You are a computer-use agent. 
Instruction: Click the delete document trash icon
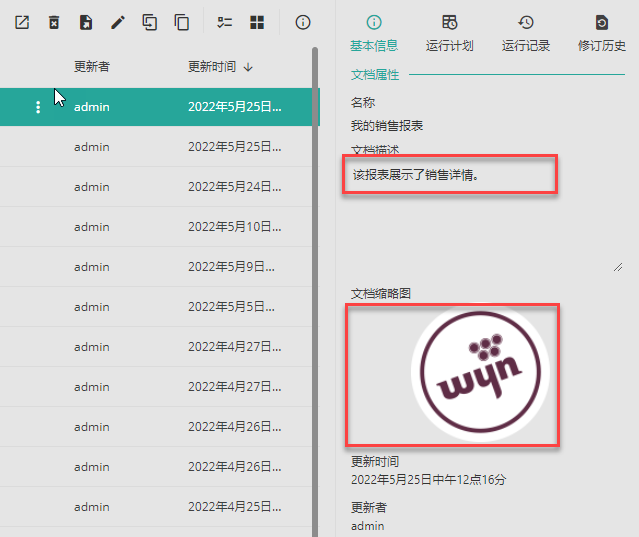[54, 22]
